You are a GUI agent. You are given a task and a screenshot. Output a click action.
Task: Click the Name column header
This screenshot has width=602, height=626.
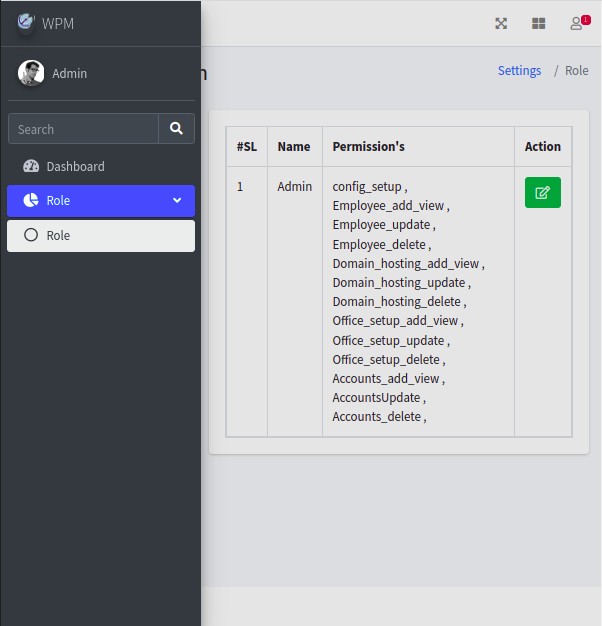tap(294, 147)
